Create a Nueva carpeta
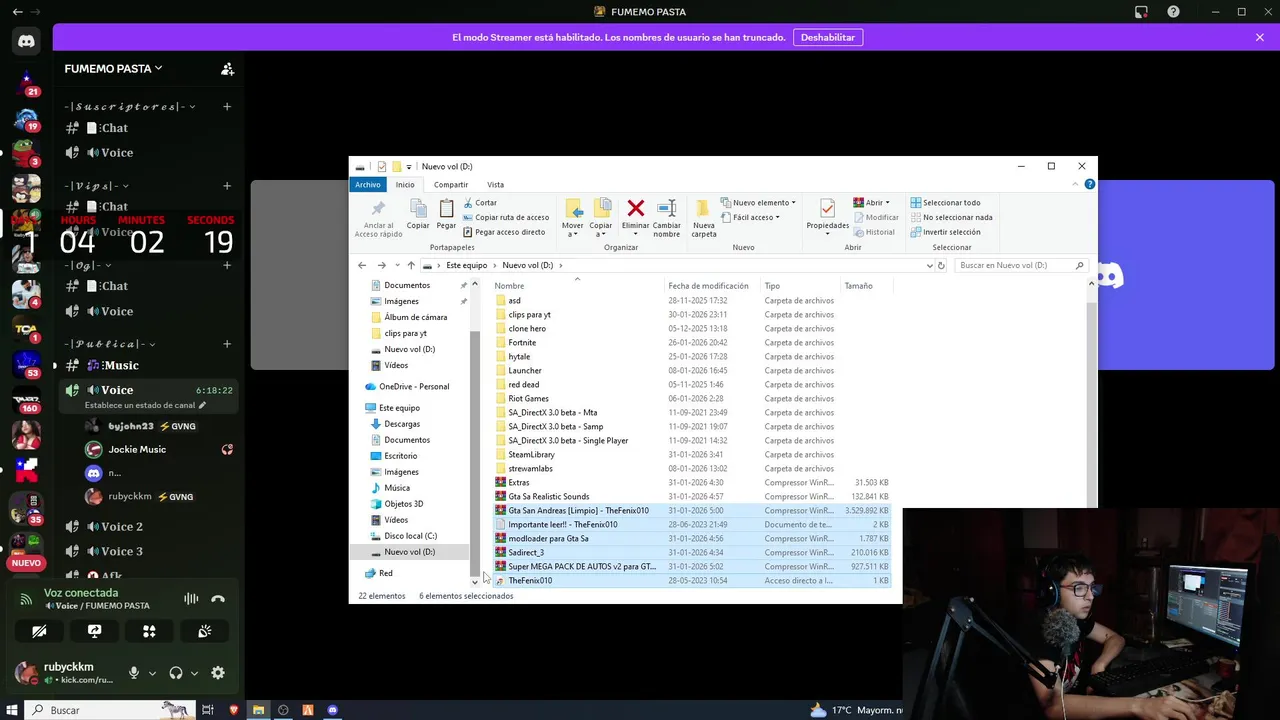The height and width of the screenshot is (720, 1280). coord(704,217)
